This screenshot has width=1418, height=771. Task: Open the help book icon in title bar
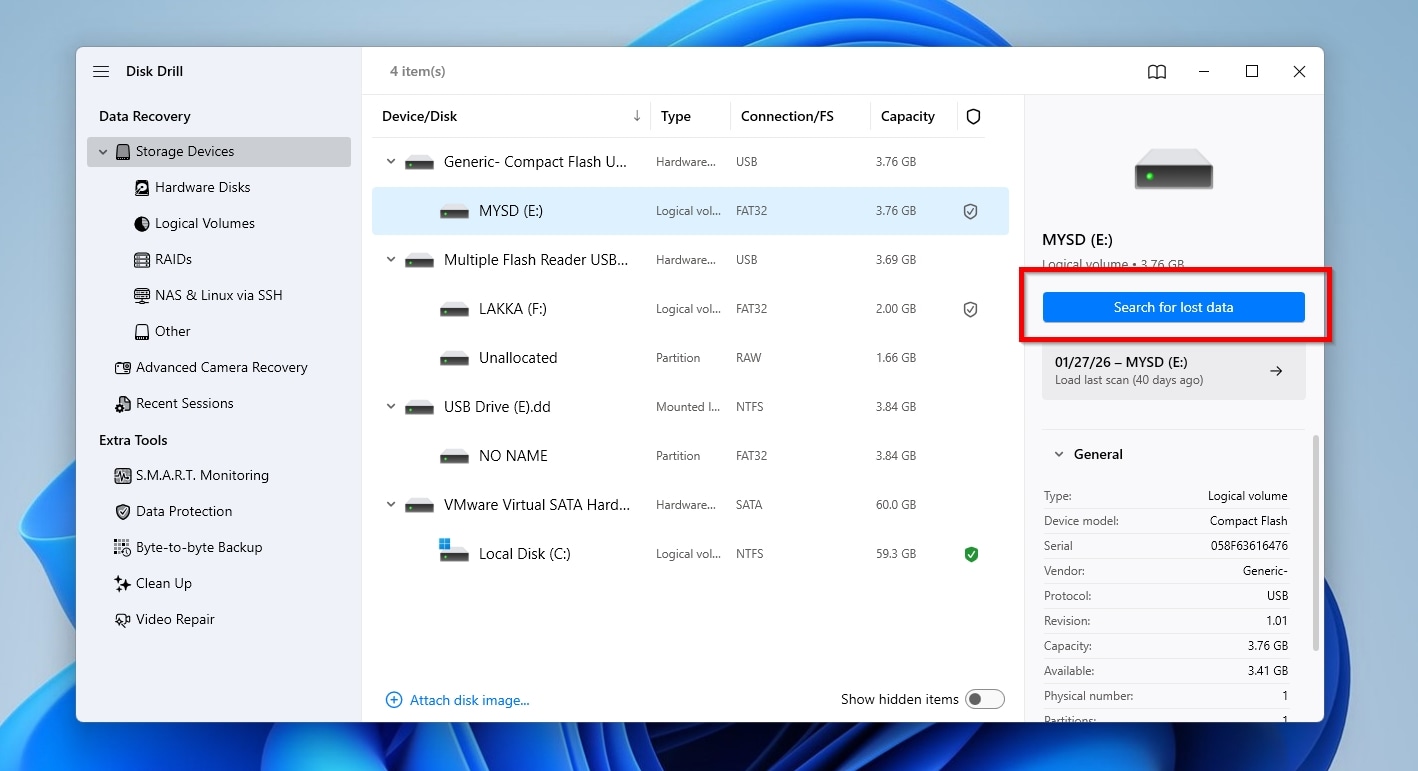[1157, 72]
